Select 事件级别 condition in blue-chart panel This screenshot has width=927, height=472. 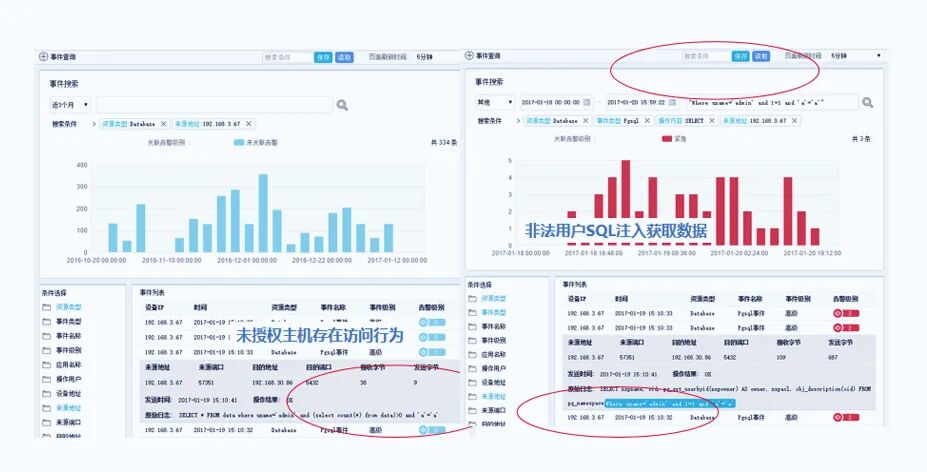pos(69,350)
